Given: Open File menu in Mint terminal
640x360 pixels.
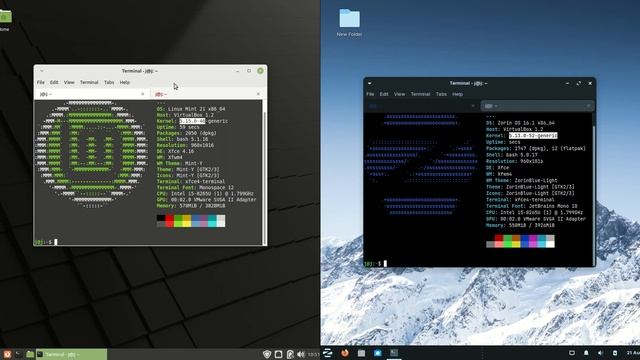Looking at the screenshot, I should pos(41,82).
